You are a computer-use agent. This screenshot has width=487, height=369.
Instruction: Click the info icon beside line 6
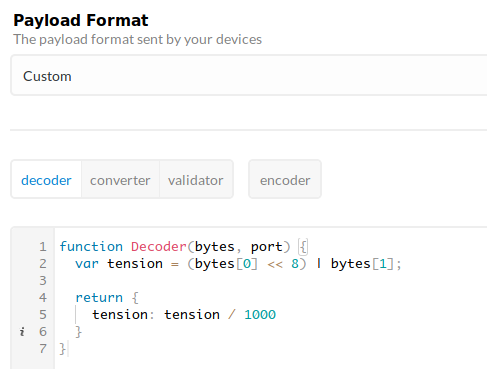pyautogui.click(x=22, y=332)
